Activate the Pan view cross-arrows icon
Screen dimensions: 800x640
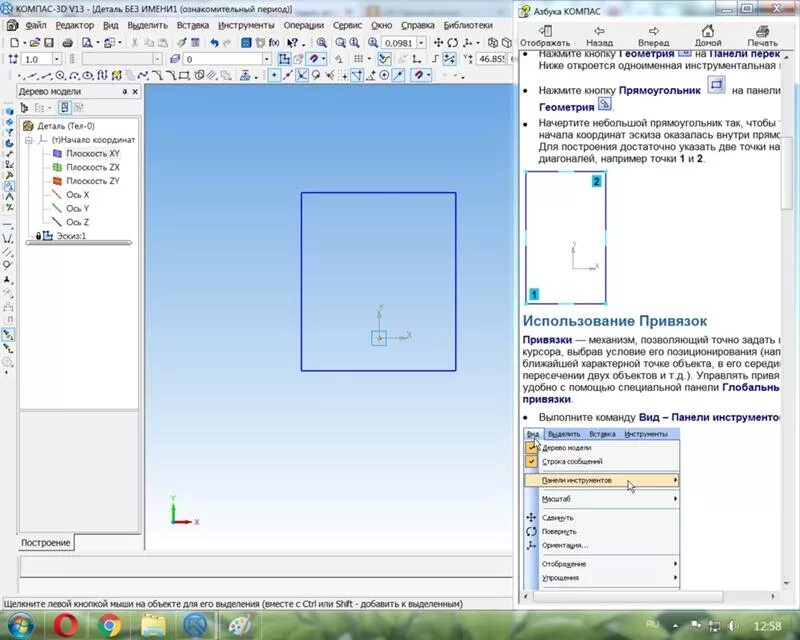pos(438,43)
